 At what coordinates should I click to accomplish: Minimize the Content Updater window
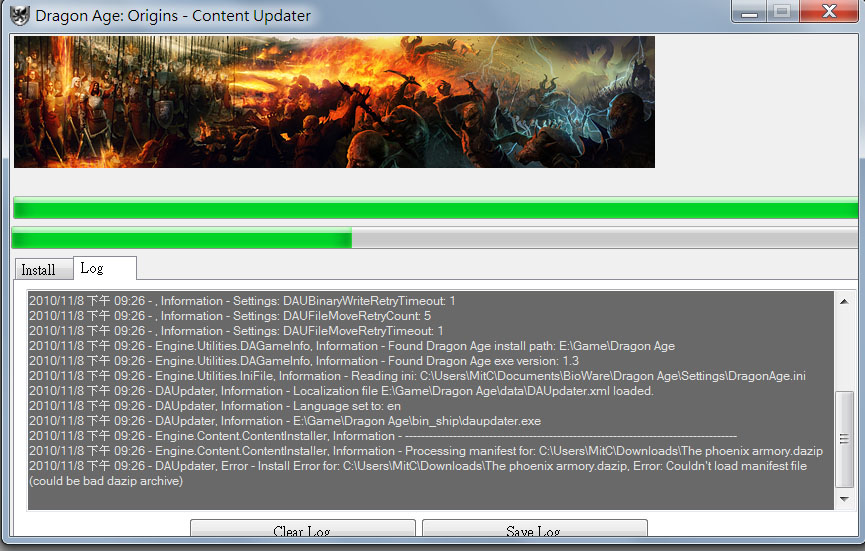pos(749,12)
